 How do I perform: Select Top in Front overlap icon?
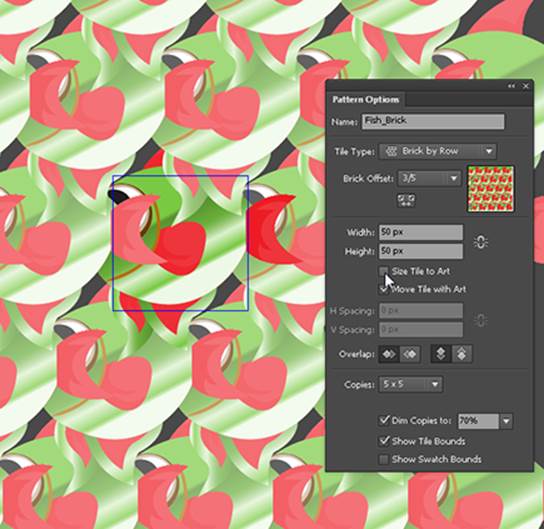[441, 354]
